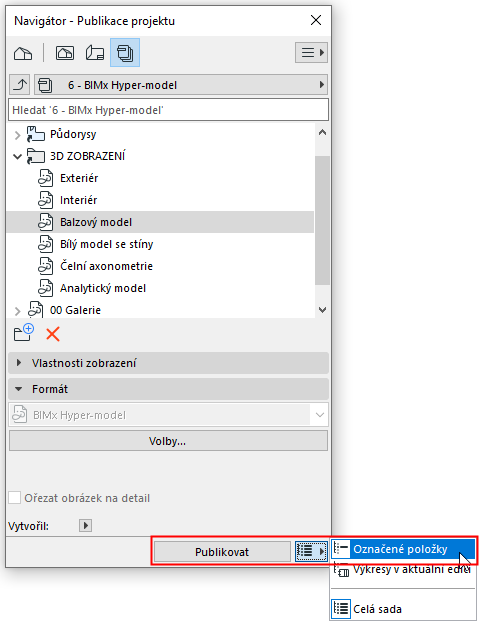Collapse the 3D ZOBRAZENÍ folder
Screen dimensions: 481x626
click(17, 156)
